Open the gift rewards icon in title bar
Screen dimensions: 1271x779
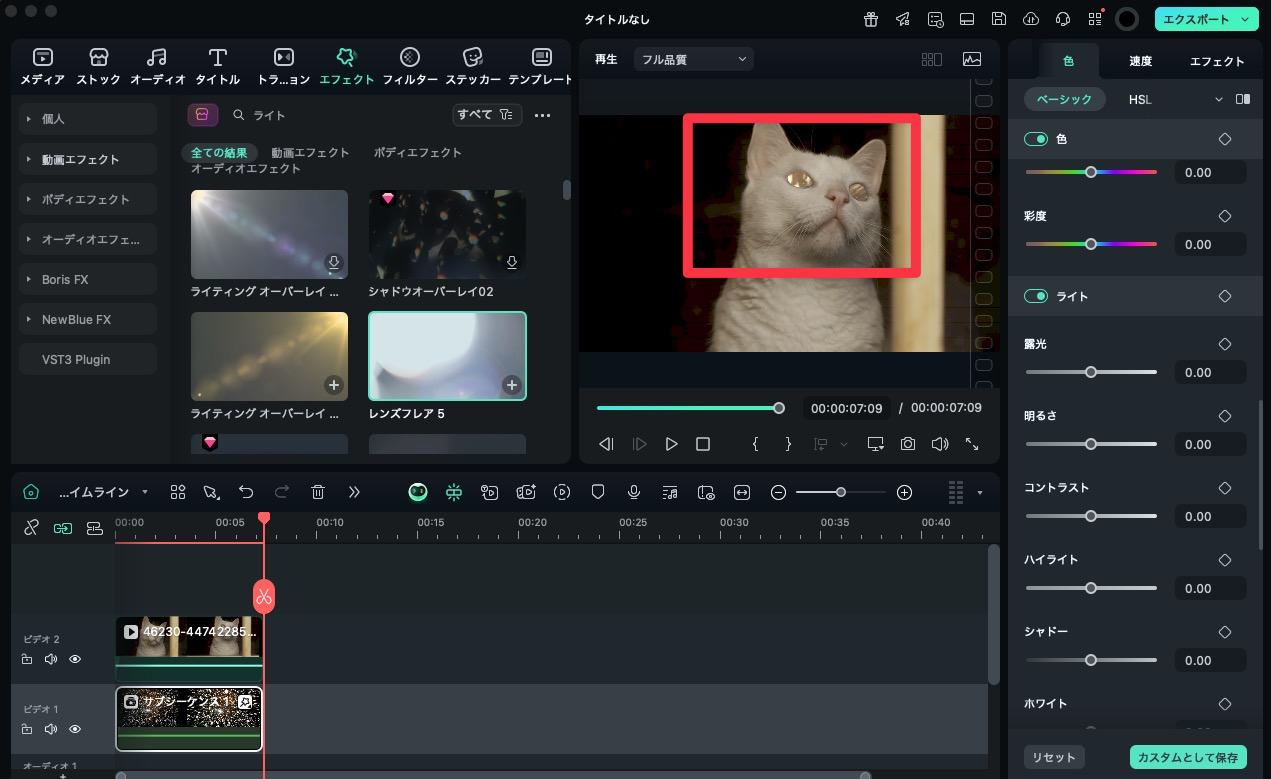871,19
